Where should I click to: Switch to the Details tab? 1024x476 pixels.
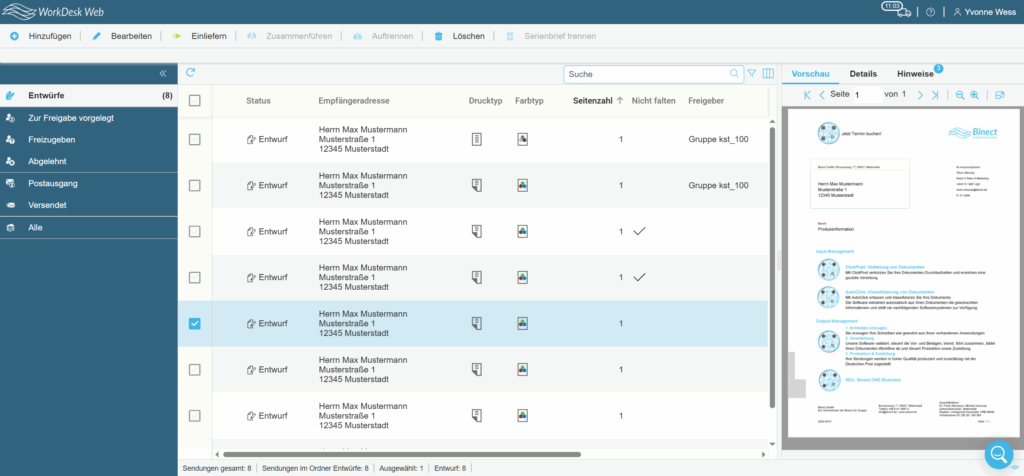[863, 74]
